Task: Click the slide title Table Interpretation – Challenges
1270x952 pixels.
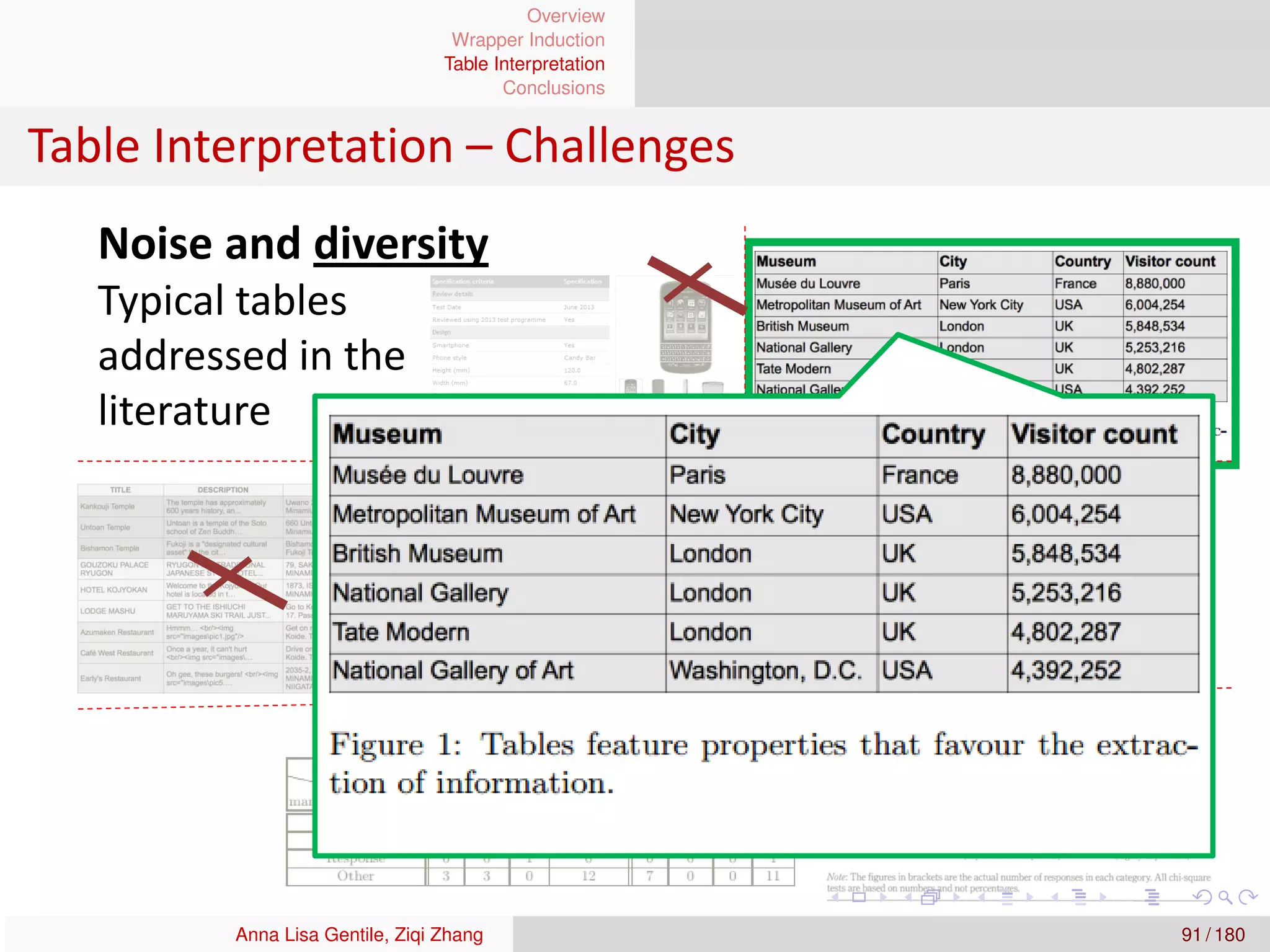Action: [381, 146]
